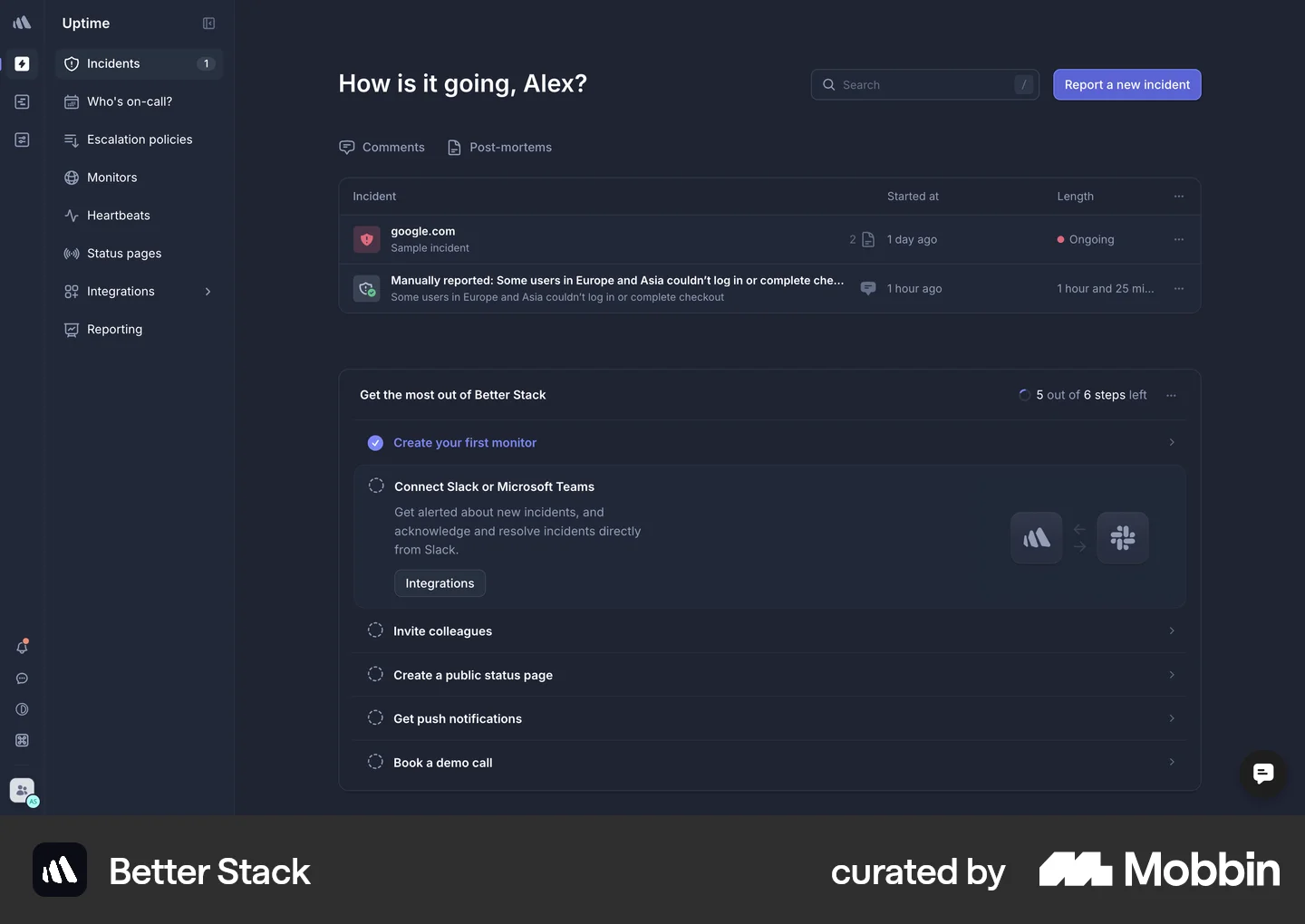Open Connect Slack or Microsoft Teams heading
The height and width of the screenshot is (924, 1305).
pyautogui.click(x=494, y=486)
